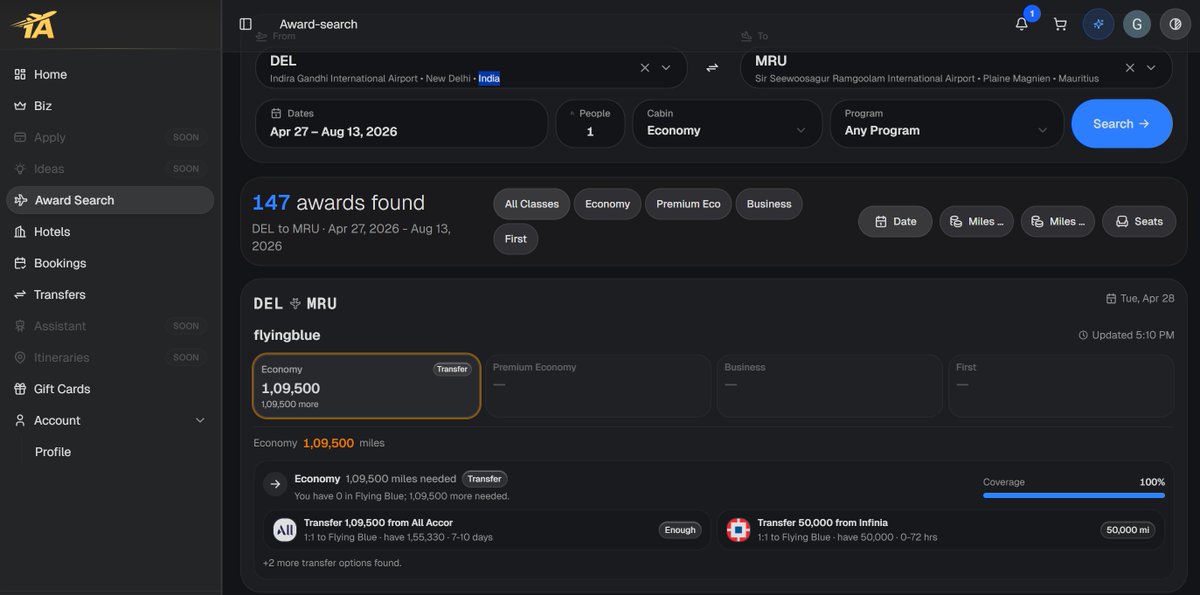
Task: Open Gift Cards in sidebar
Action: (x=110, y=389)
